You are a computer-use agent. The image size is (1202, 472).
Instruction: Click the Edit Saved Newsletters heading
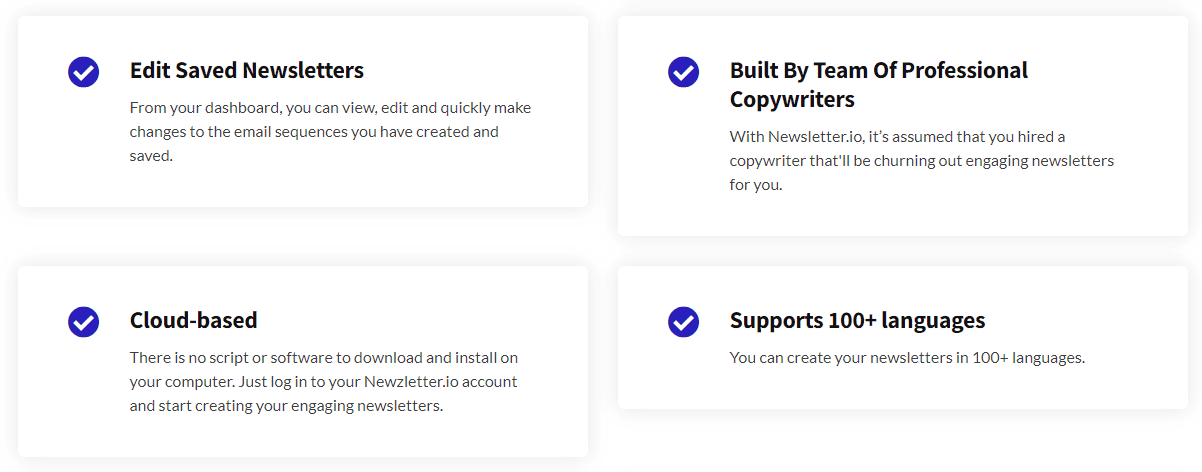pyautogui.click(x=247, y=71)
